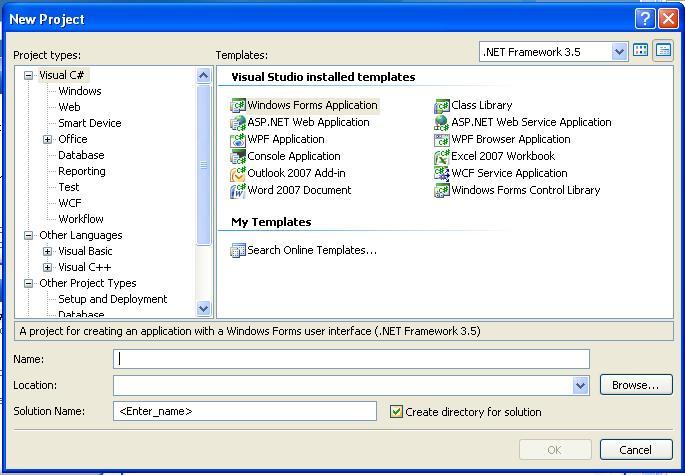Select the Console Application template icon
Screen dimensions: 685x475
238,156
